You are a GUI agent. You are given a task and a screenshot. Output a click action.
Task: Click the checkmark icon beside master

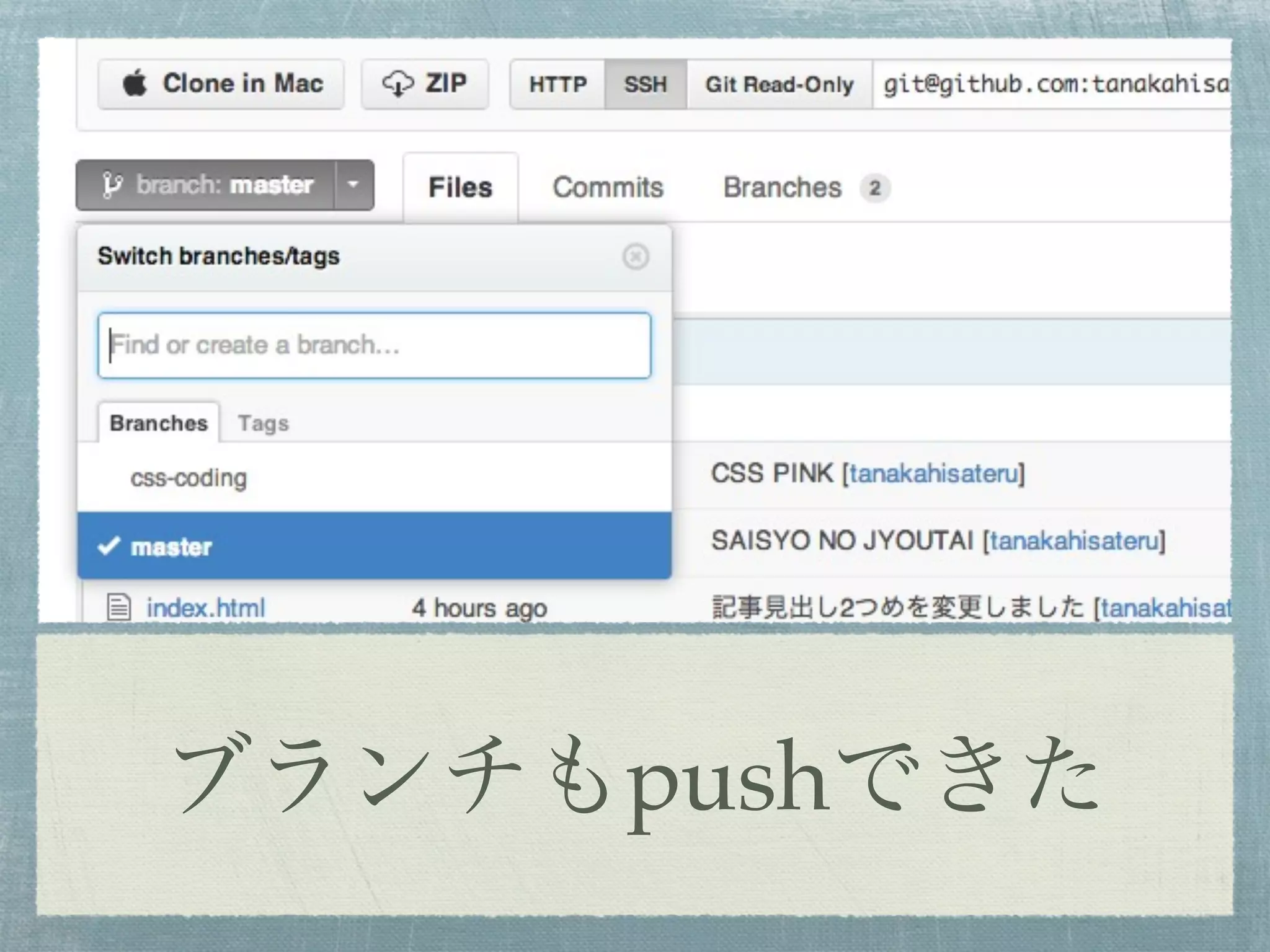point(109,545)
